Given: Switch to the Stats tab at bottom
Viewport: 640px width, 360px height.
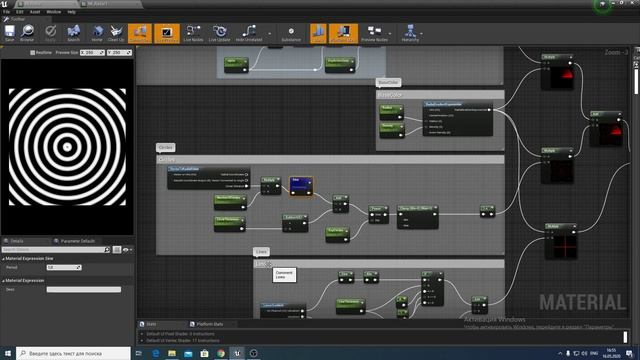Looking at the screenshot, I should click(151, 324).
